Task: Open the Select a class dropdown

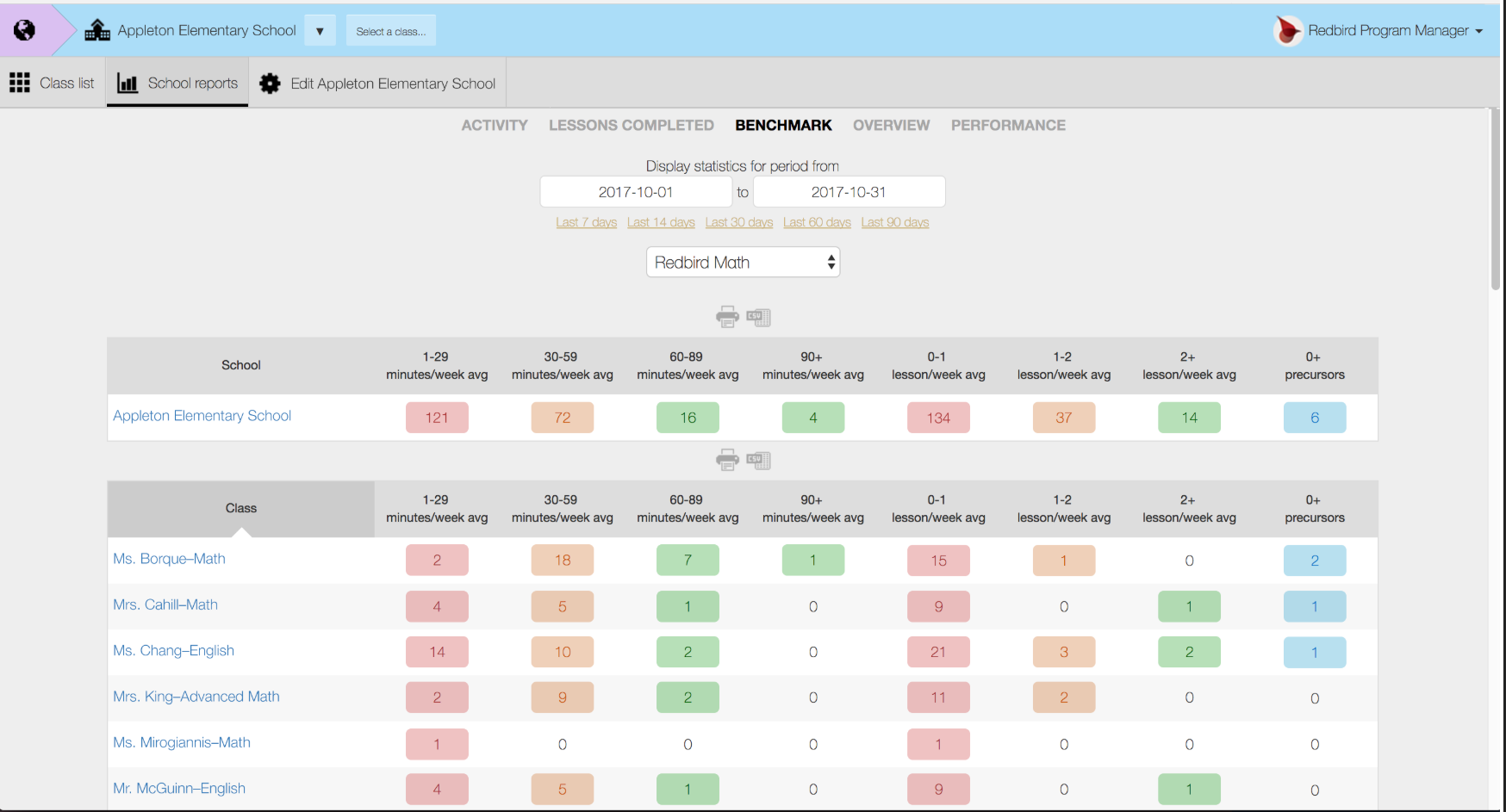Action: 391,31
